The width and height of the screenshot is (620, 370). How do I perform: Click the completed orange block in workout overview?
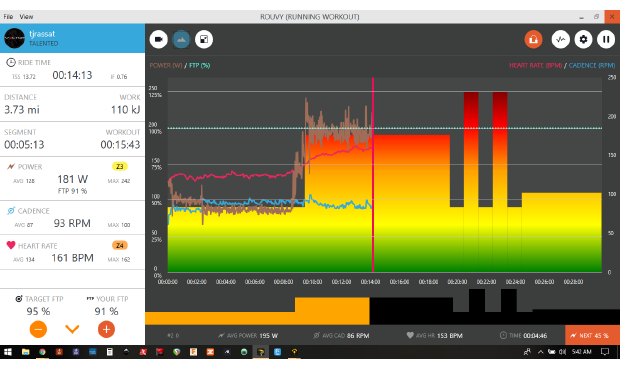[332, 311]
